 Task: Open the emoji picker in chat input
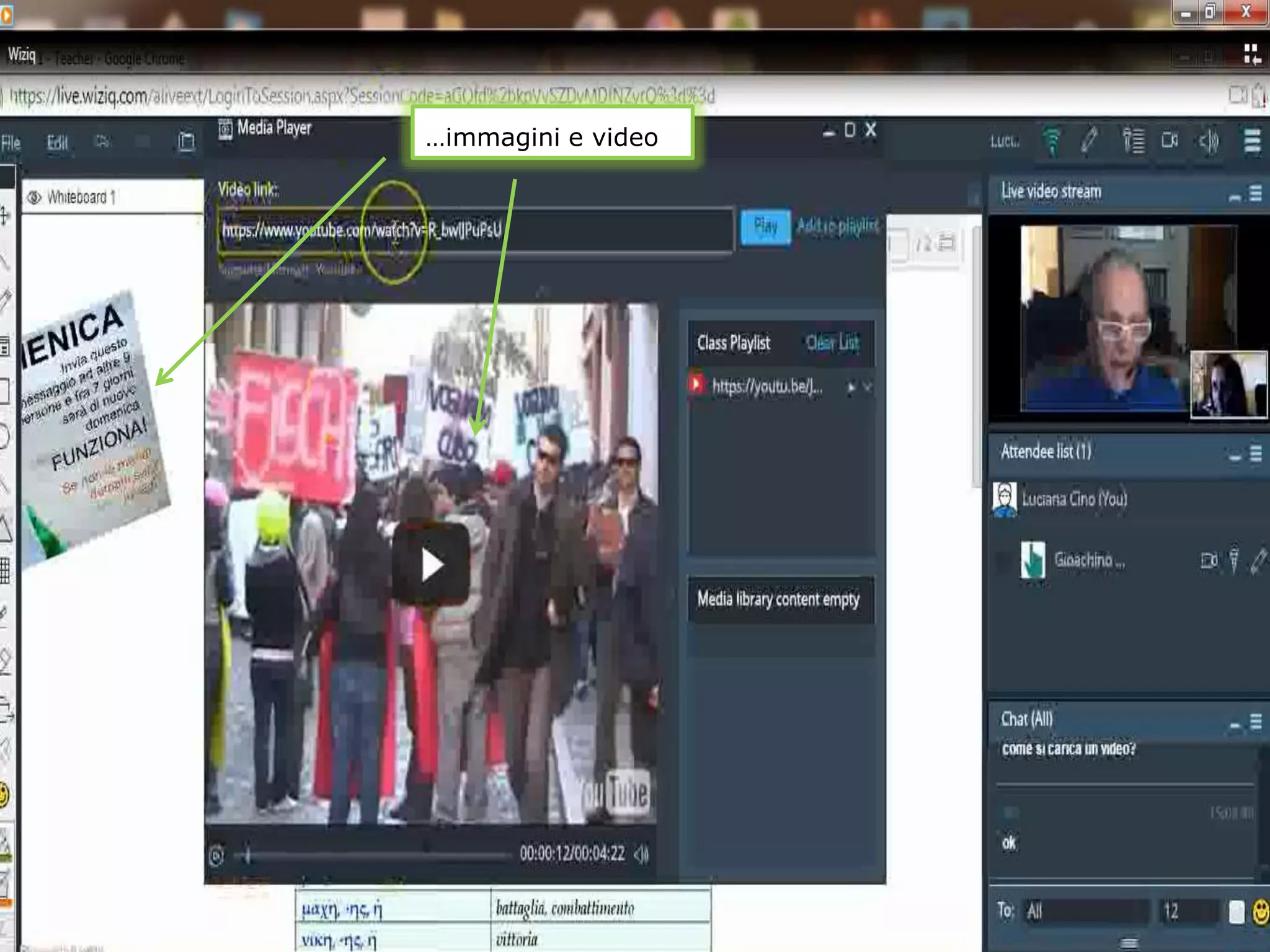click(x=1260, y=912)
